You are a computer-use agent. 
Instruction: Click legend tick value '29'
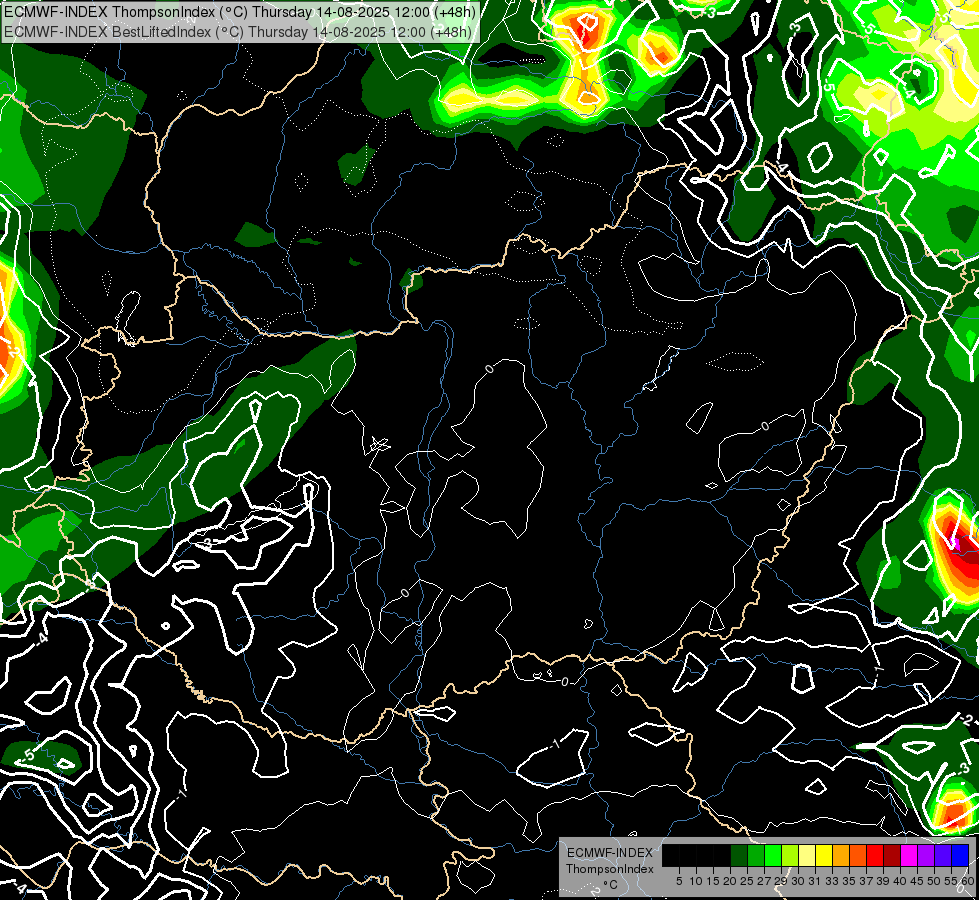tap(781, 881)
